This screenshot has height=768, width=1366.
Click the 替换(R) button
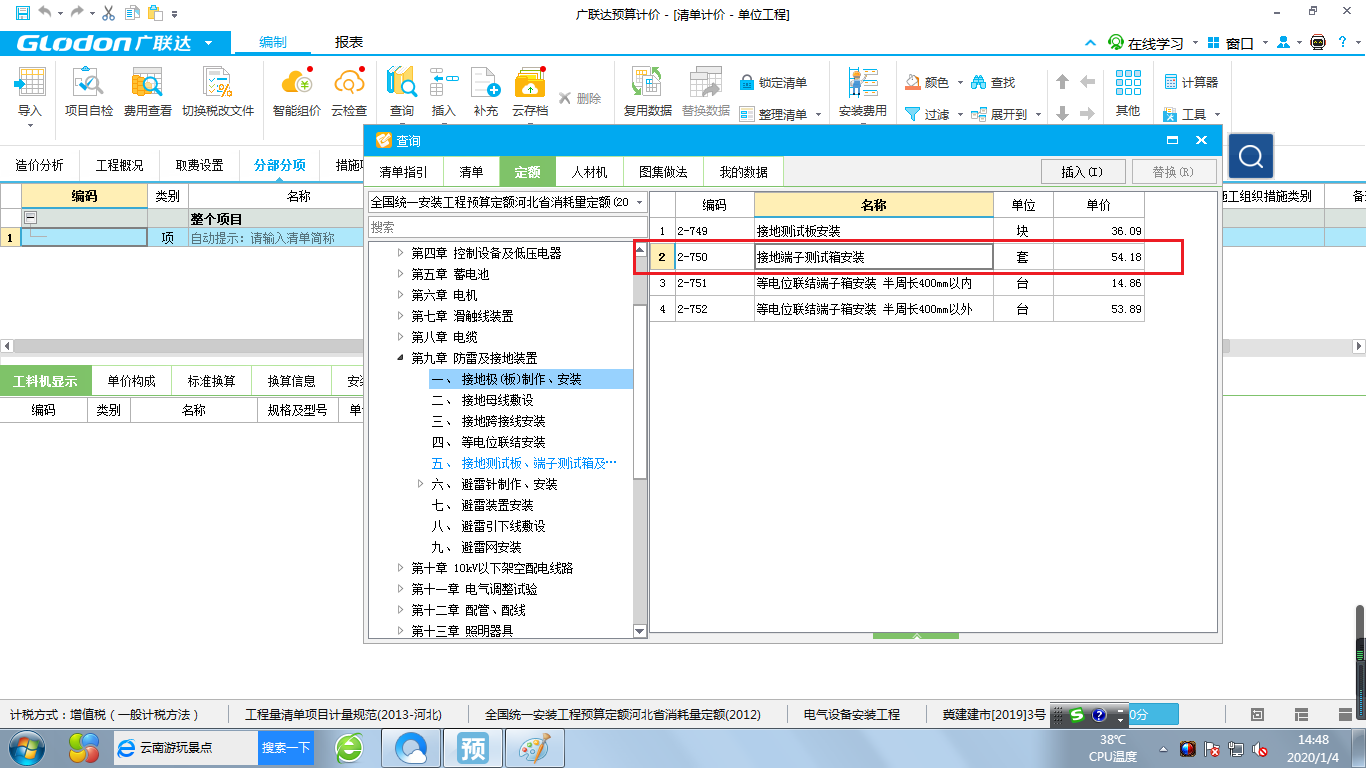coord(1173,171)
